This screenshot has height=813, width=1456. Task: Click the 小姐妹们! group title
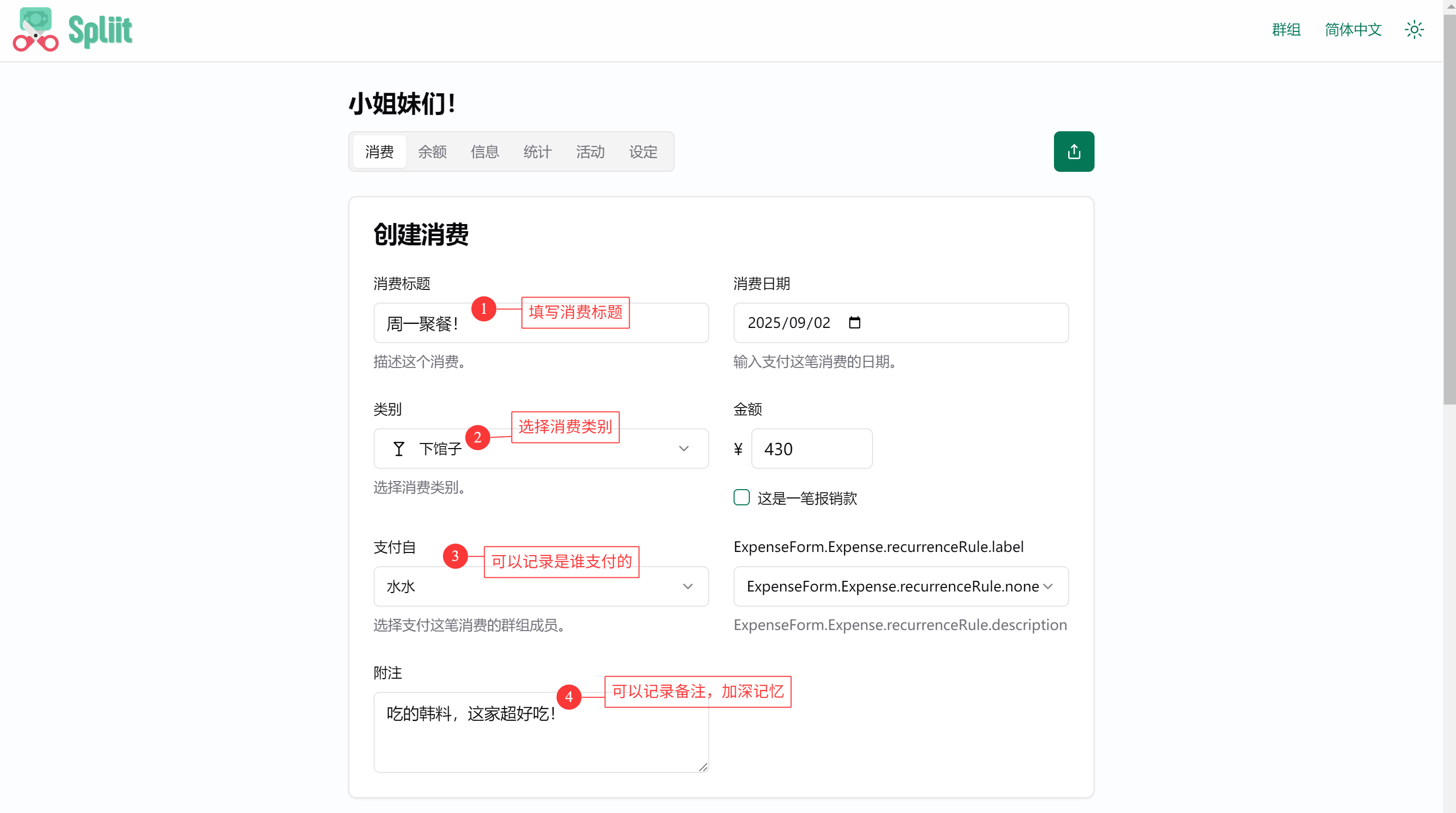[402, 103]
